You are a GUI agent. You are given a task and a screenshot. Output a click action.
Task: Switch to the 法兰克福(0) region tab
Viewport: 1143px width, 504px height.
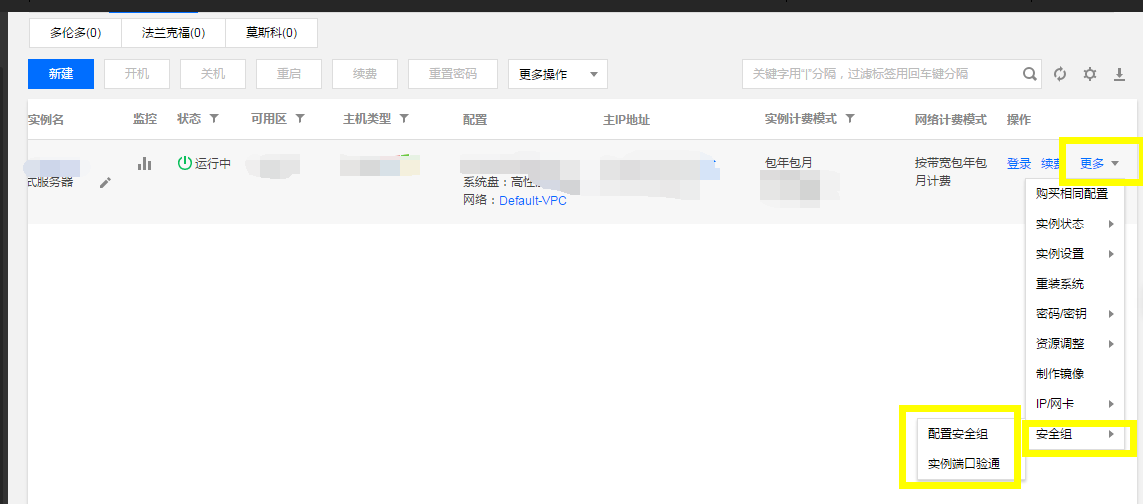click(x=173, y=33)
